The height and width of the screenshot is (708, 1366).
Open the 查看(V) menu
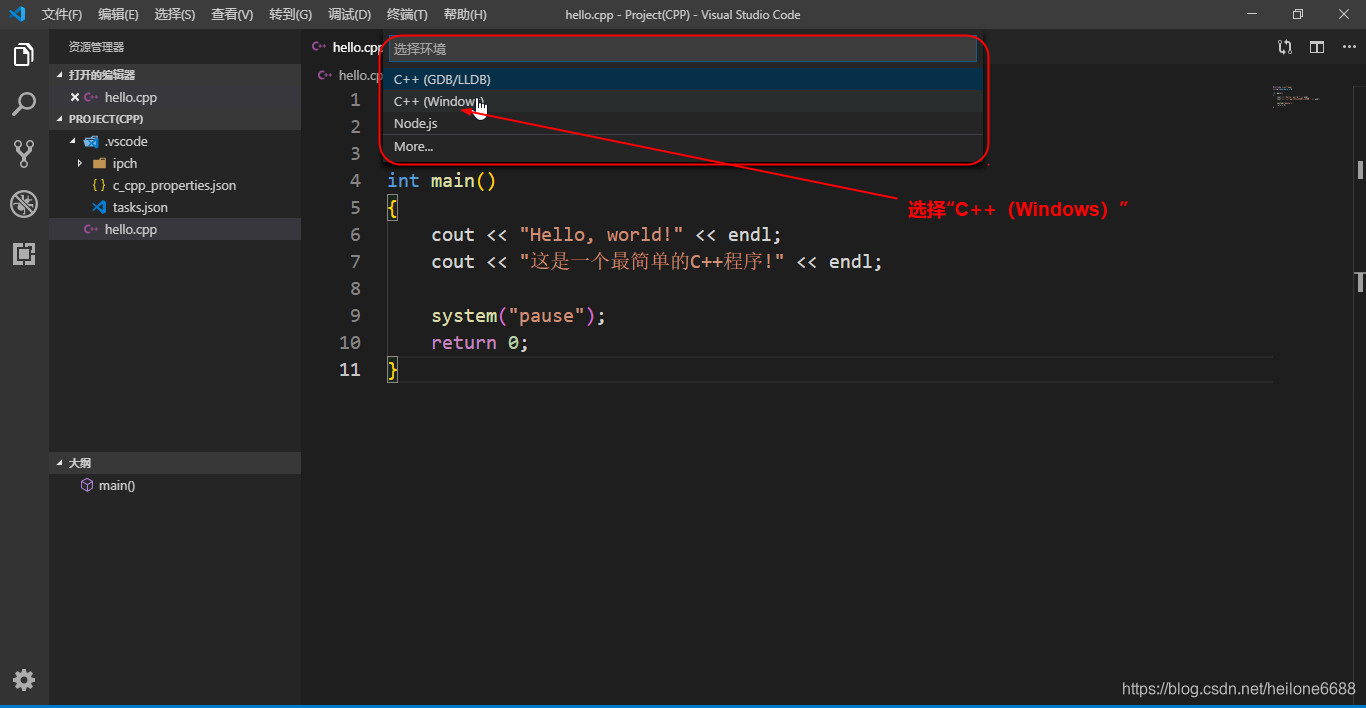[232, 14]
